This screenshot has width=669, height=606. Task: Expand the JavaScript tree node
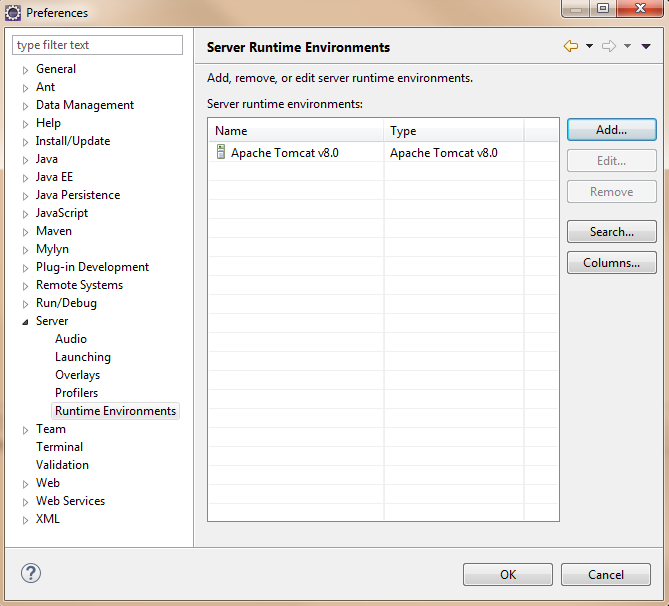(25, 214)
